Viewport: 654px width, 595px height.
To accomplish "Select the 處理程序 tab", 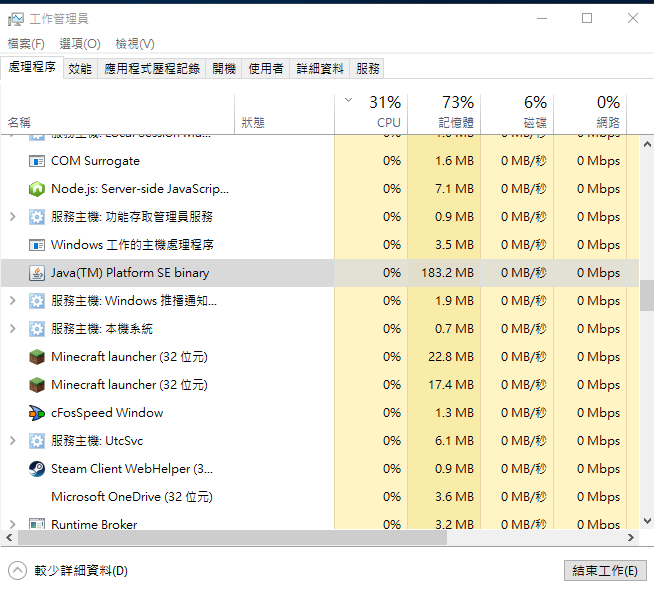I will (x=32, y=67).
